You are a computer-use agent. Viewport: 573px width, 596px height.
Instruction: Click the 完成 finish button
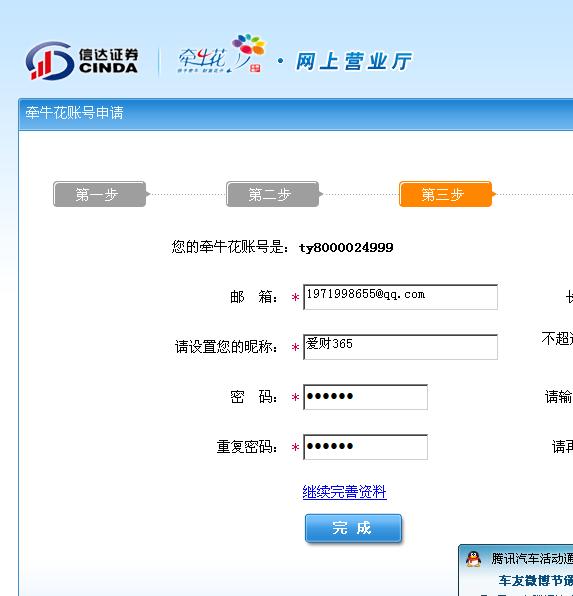(353, 528)
